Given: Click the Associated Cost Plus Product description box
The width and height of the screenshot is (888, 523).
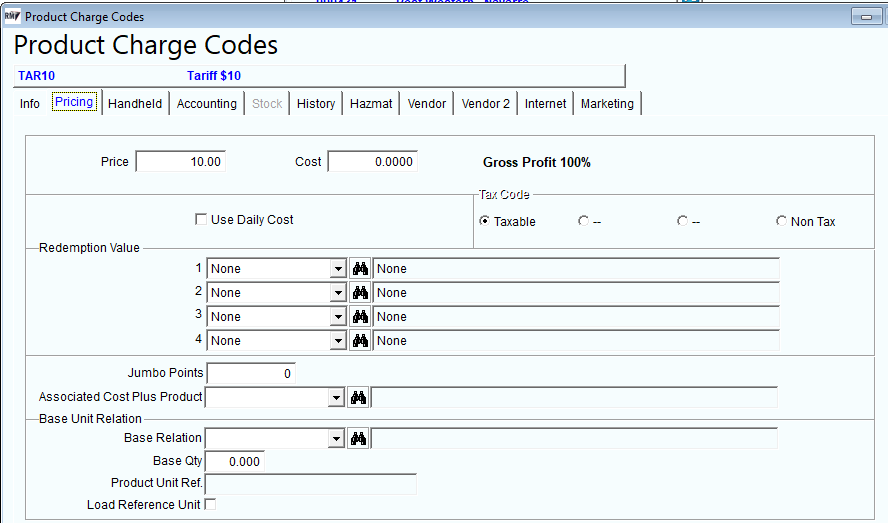Looking at the screenshot, I should click(574, 397).
